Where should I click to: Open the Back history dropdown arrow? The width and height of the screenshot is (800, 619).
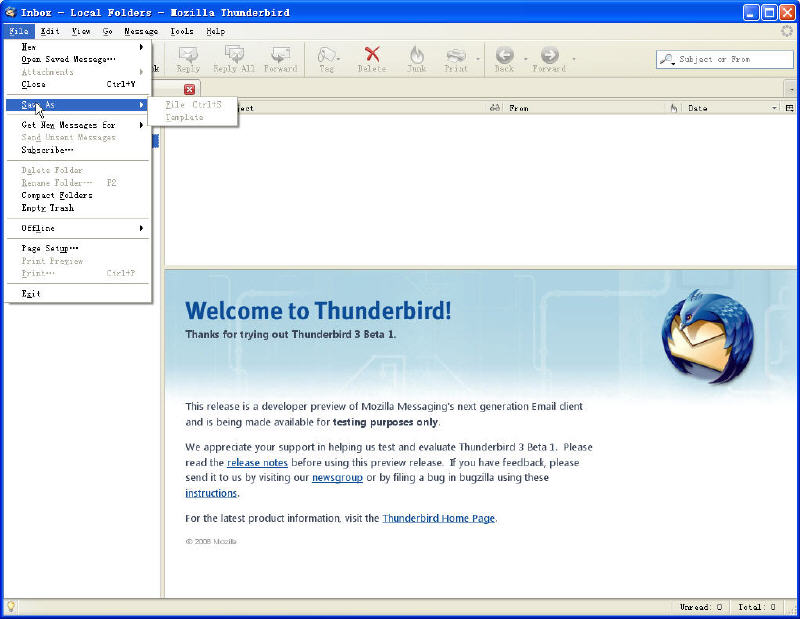pyautogui.click(x=526, y=59)
